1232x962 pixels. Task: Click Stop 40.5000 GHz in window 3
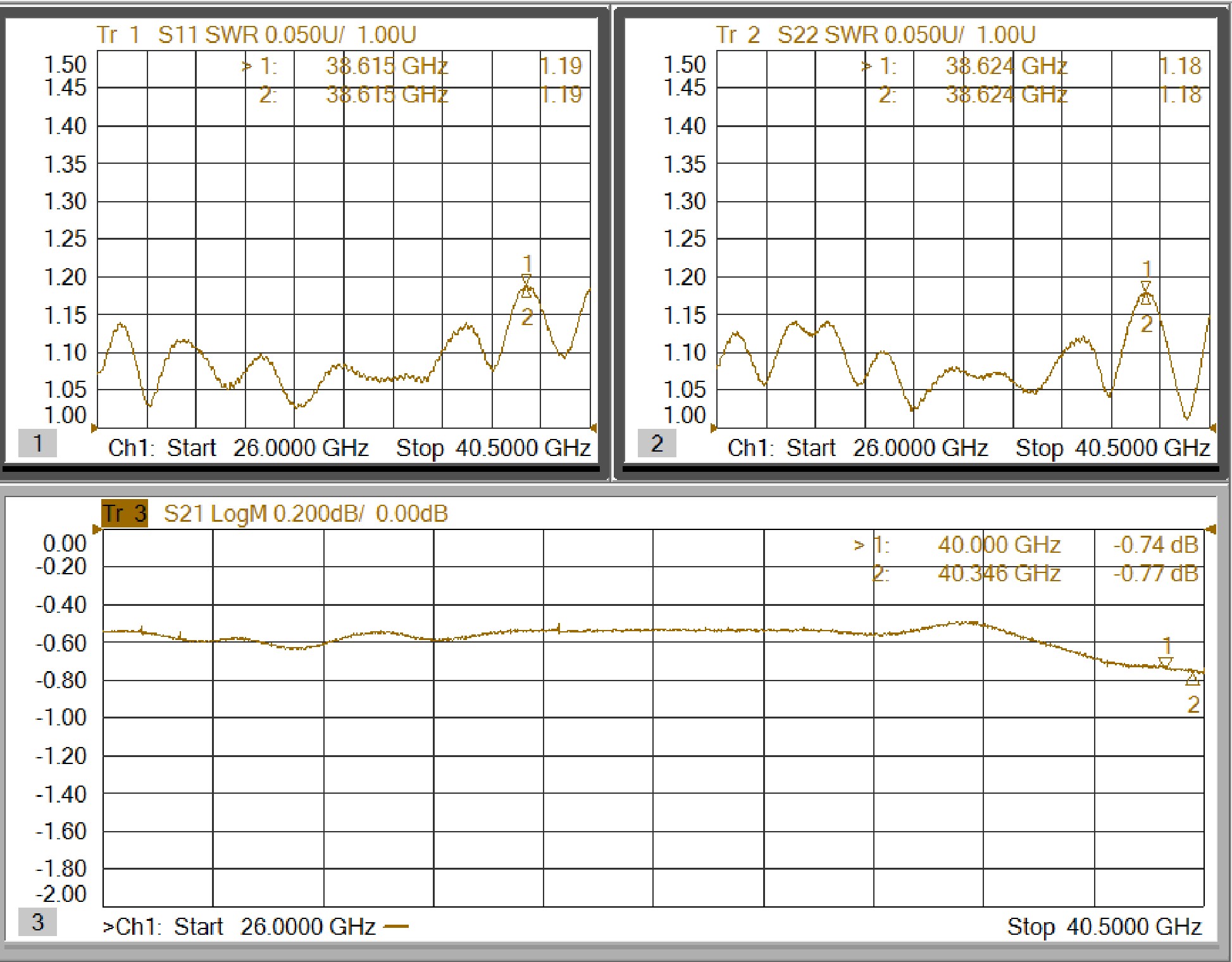tap(1104, 927)
